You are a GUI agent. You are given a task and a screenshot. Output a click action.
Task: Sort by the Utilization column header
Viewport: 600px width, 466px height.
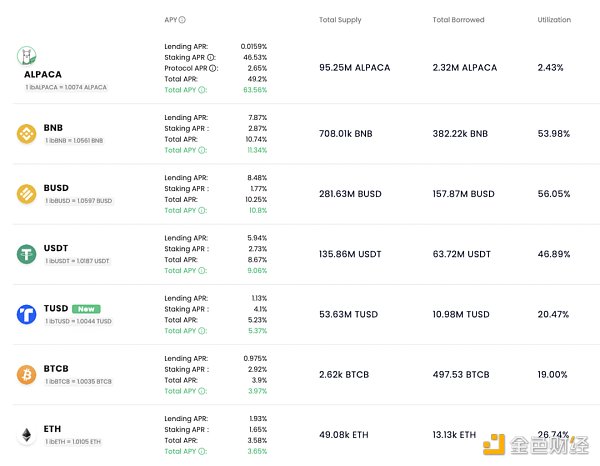(554, 20)
